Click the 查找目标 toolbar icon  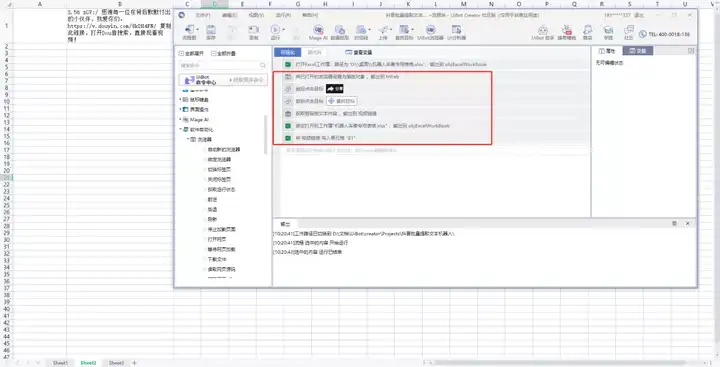(404, 29)
